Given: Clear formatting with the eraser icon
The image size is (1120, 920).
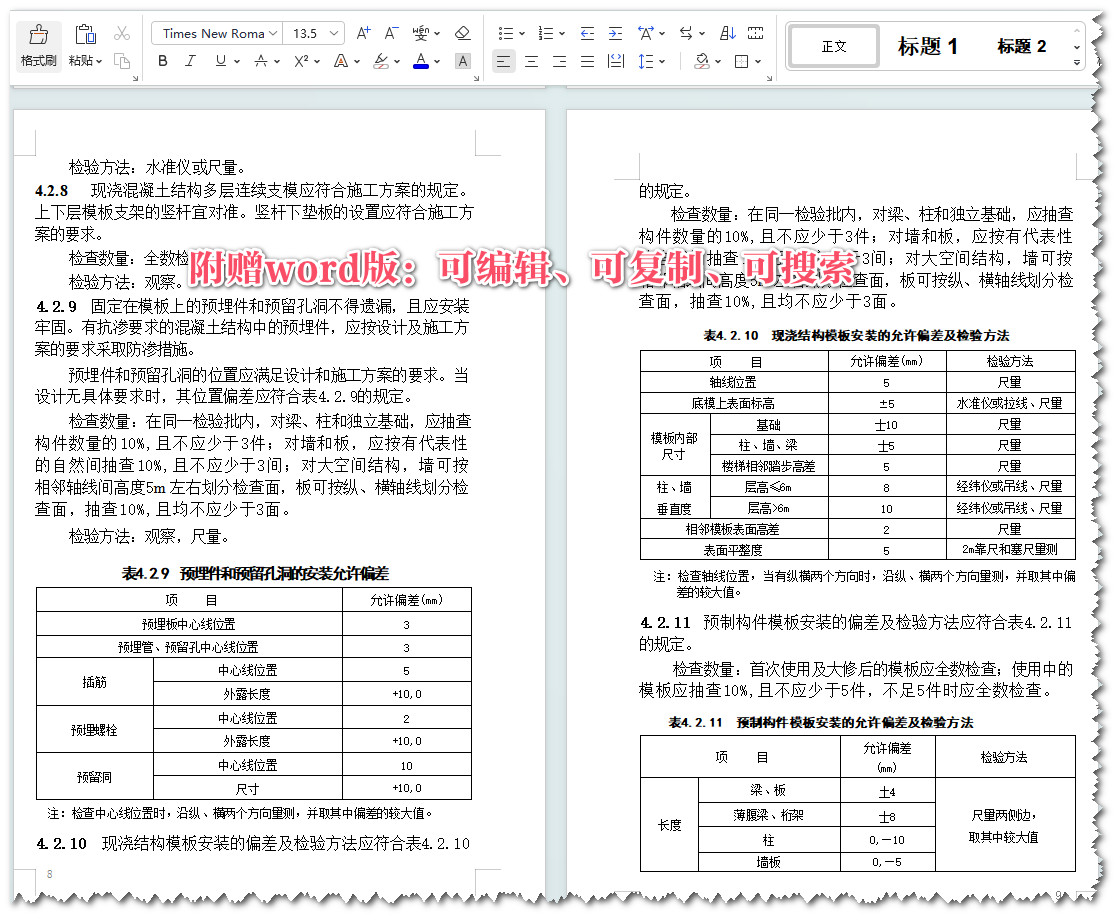Looking at the screenshot, I should click(462, 33).
